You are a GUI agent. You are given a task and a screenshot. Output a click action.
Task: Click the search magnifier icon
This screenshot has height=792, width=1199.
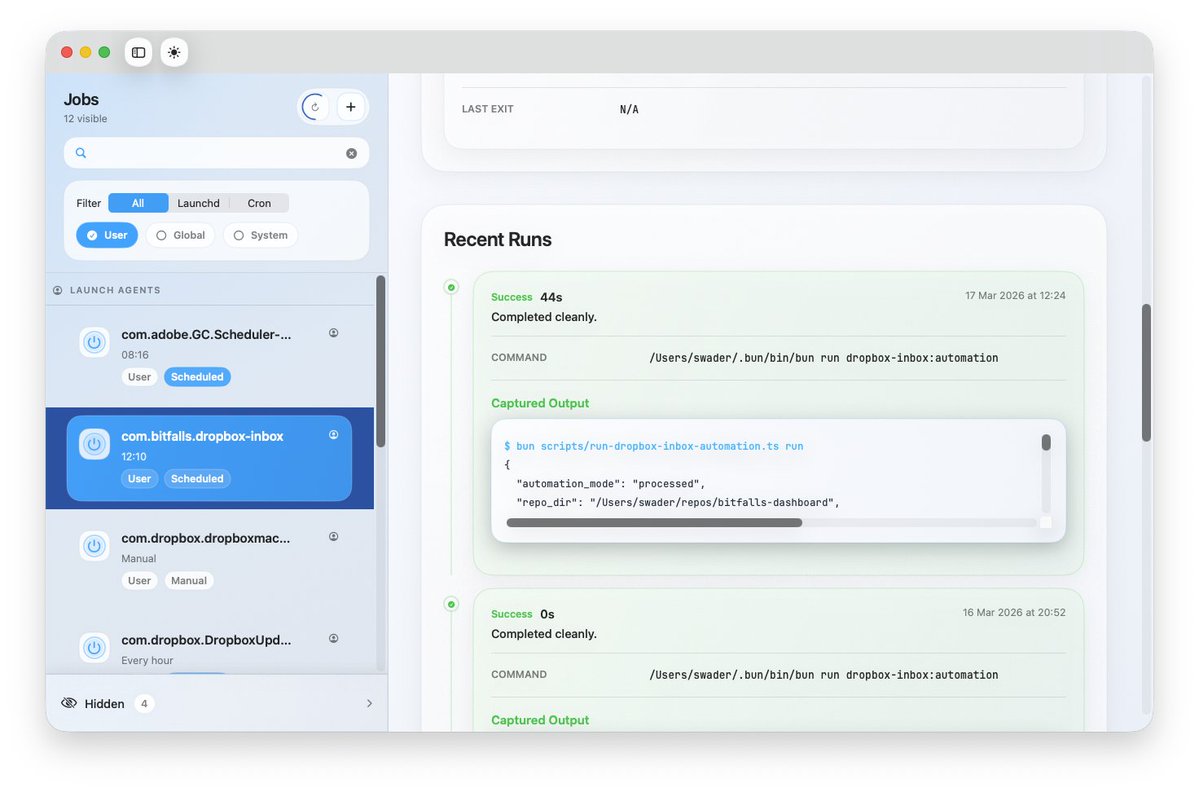tap(80, 153)
